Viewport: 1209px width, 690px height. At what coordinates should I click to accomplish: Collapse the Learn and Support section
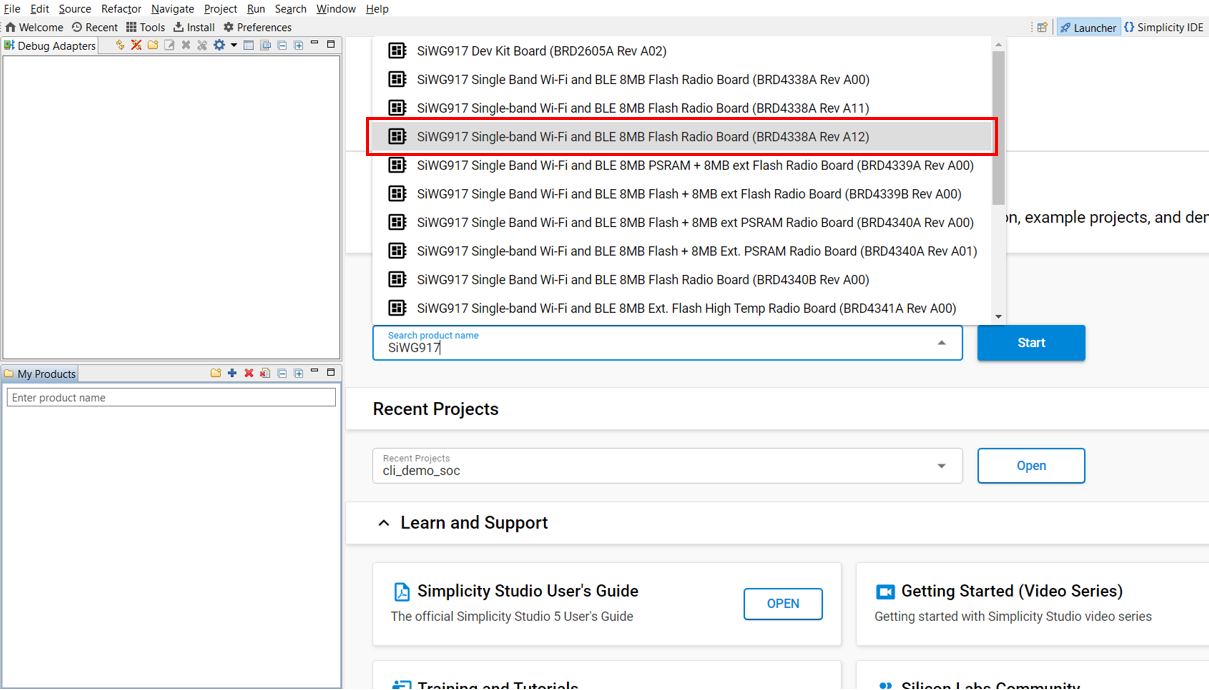point(384,523)
